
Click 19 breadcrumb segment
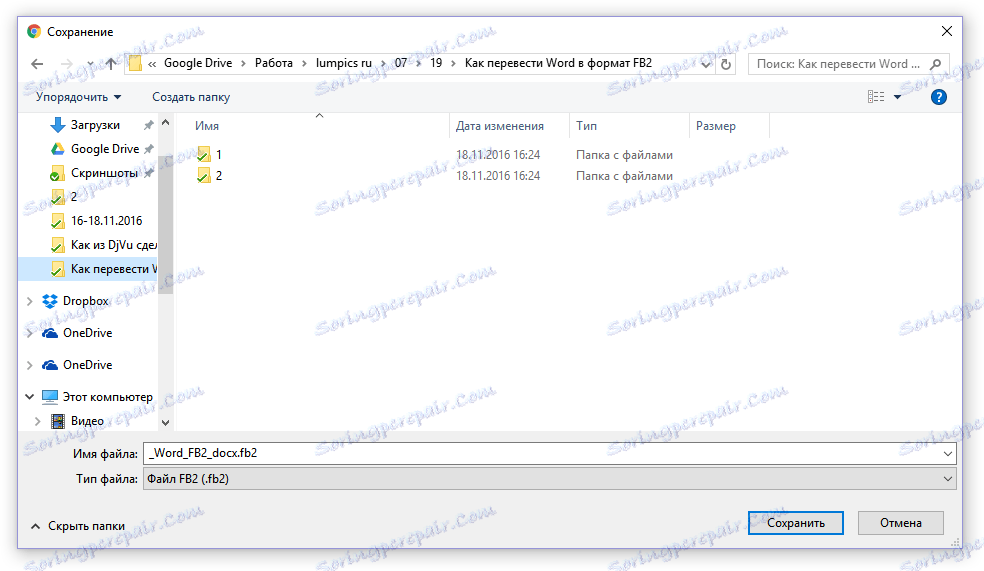click(x=436, y=63)
